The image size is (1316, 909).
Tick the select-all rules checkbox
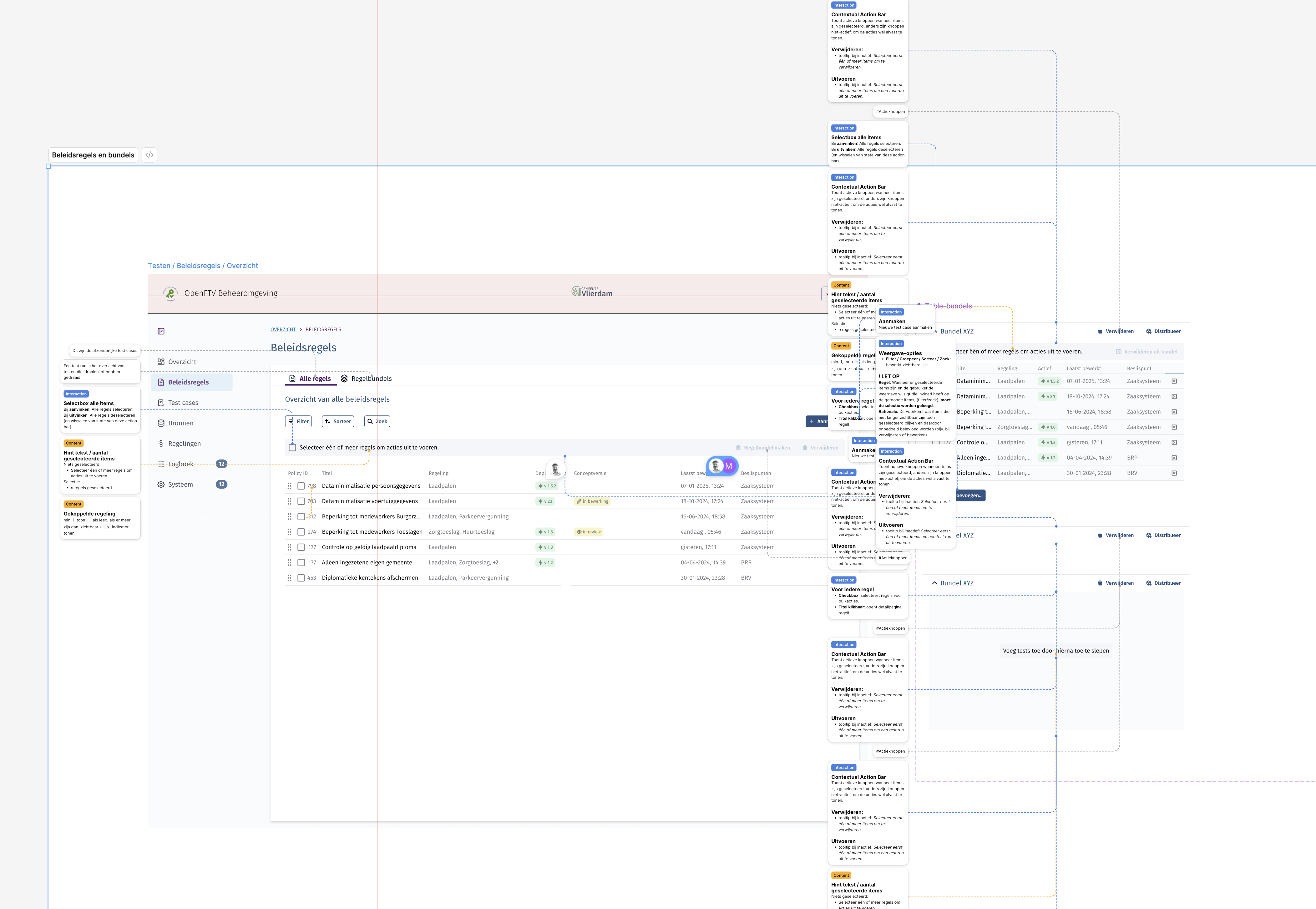[292, 448]
